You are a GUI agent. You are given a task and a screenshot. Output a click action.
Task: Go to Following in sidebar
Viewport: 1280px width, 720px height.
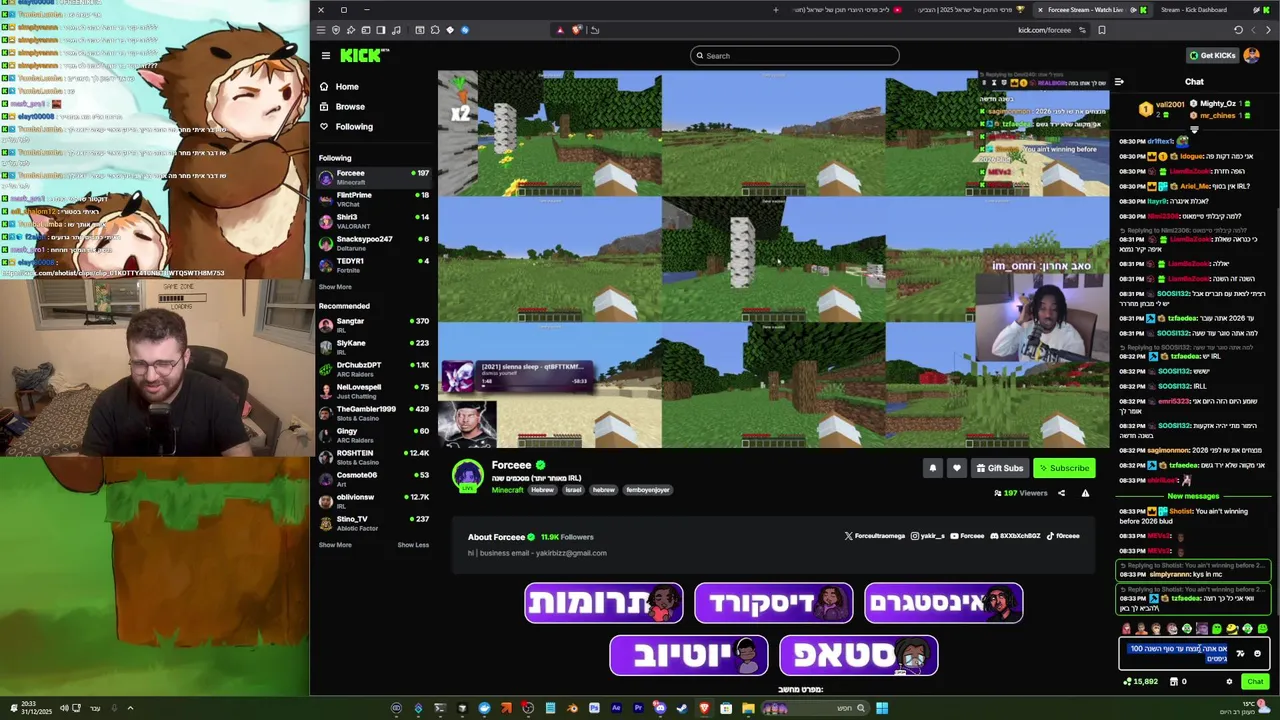[x=354, y=127]
